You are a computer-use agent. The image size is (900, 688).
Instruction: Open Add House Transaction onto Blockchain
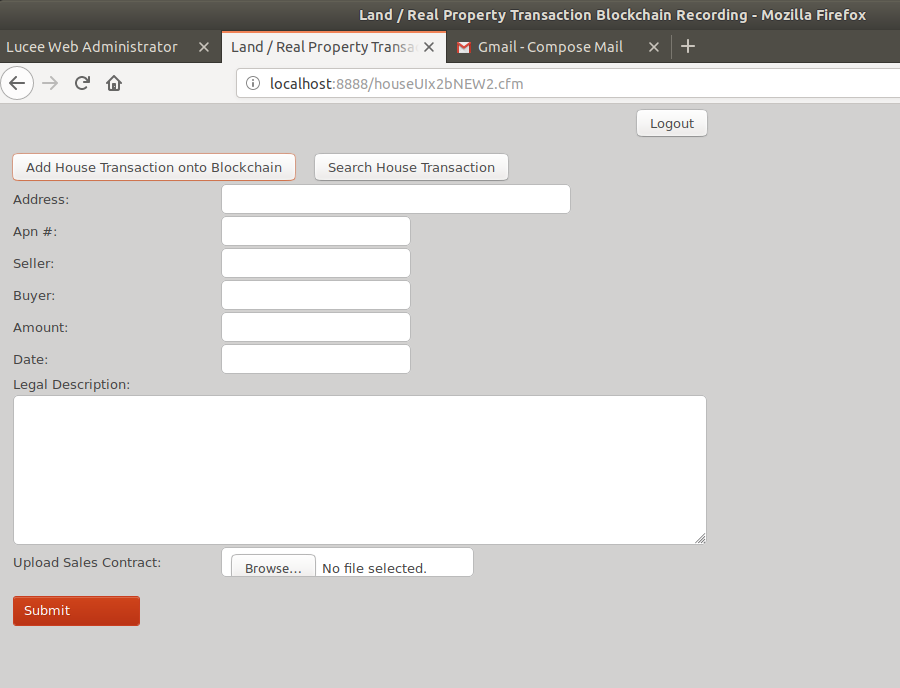[x=154, y=167]
